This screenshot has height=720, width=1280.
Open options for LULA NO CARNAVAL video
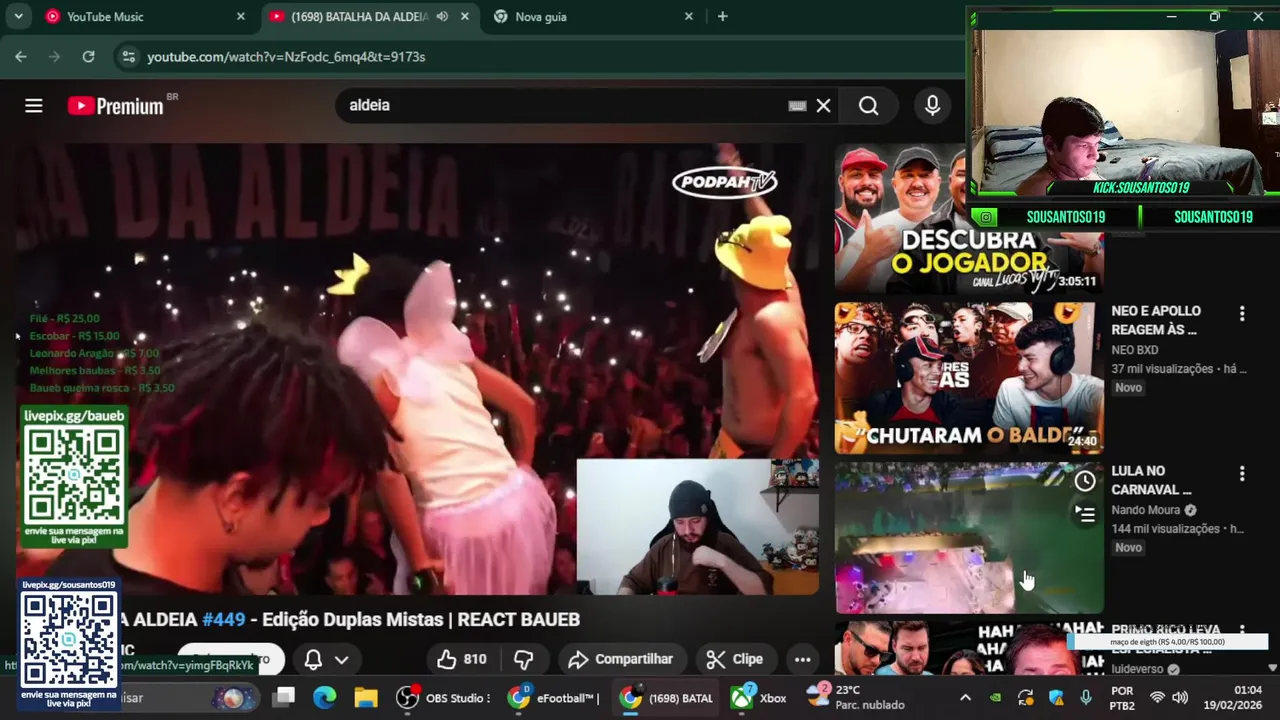coord(1242,474)
